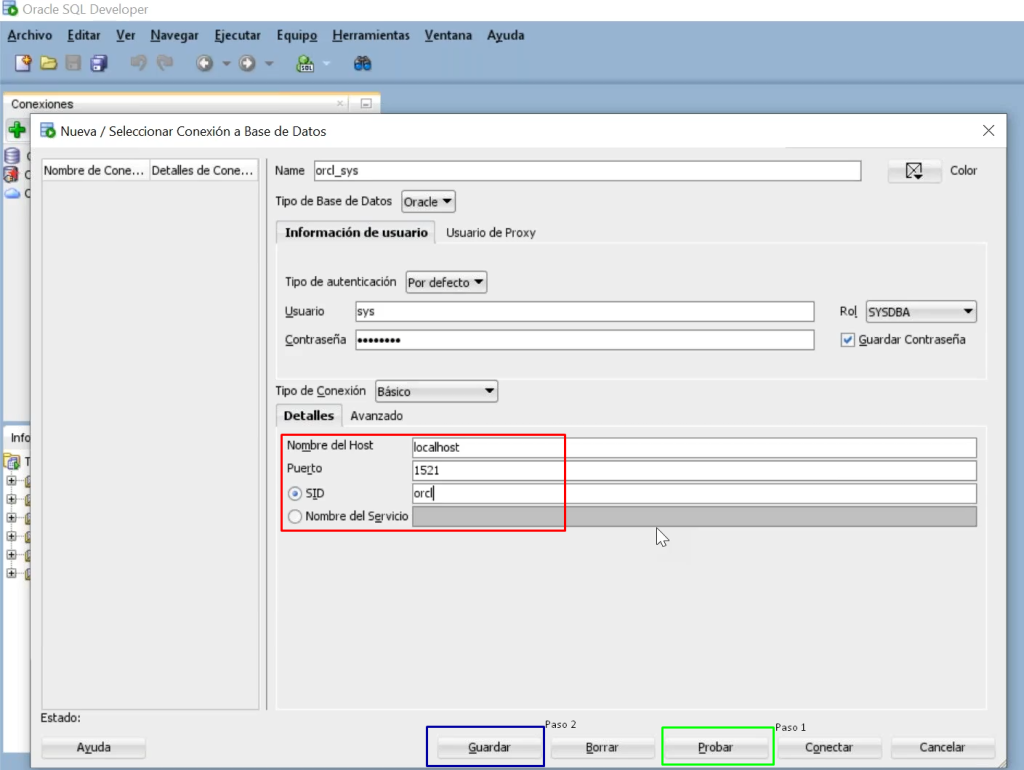
Task: Open the Archivo menu
Action: point(30,35)
